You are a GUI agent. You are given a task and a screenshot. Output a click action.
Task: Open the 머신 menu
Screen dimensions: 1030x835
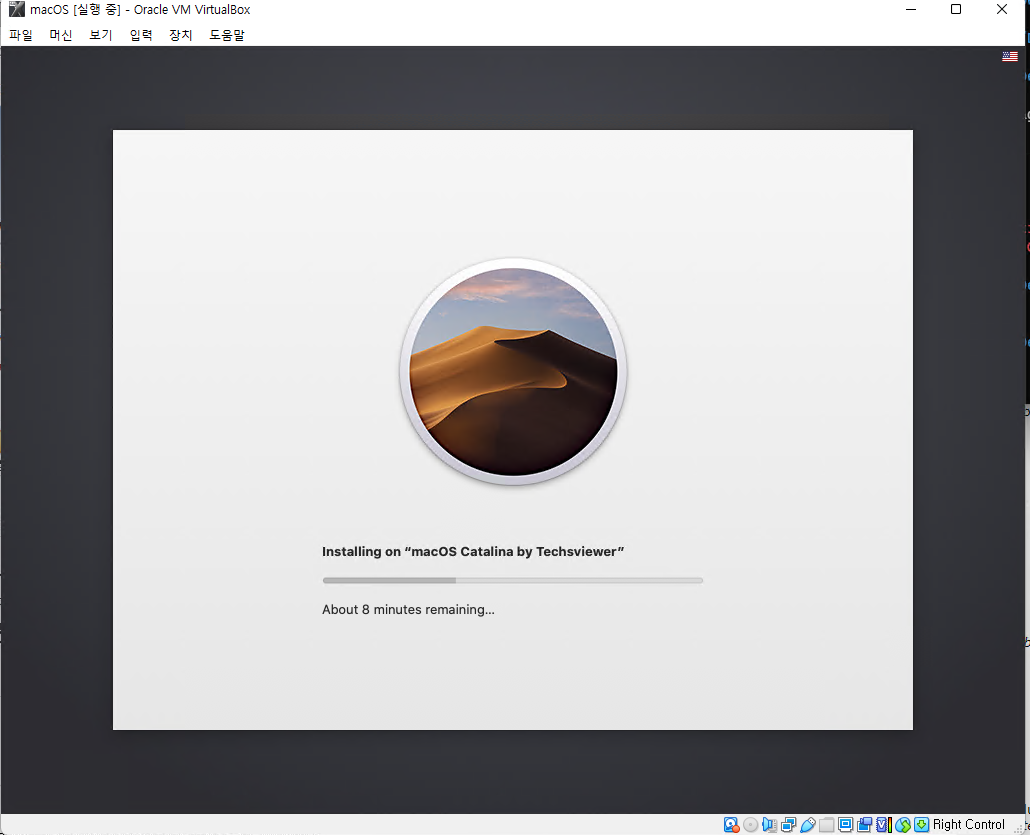click(60, 35)
